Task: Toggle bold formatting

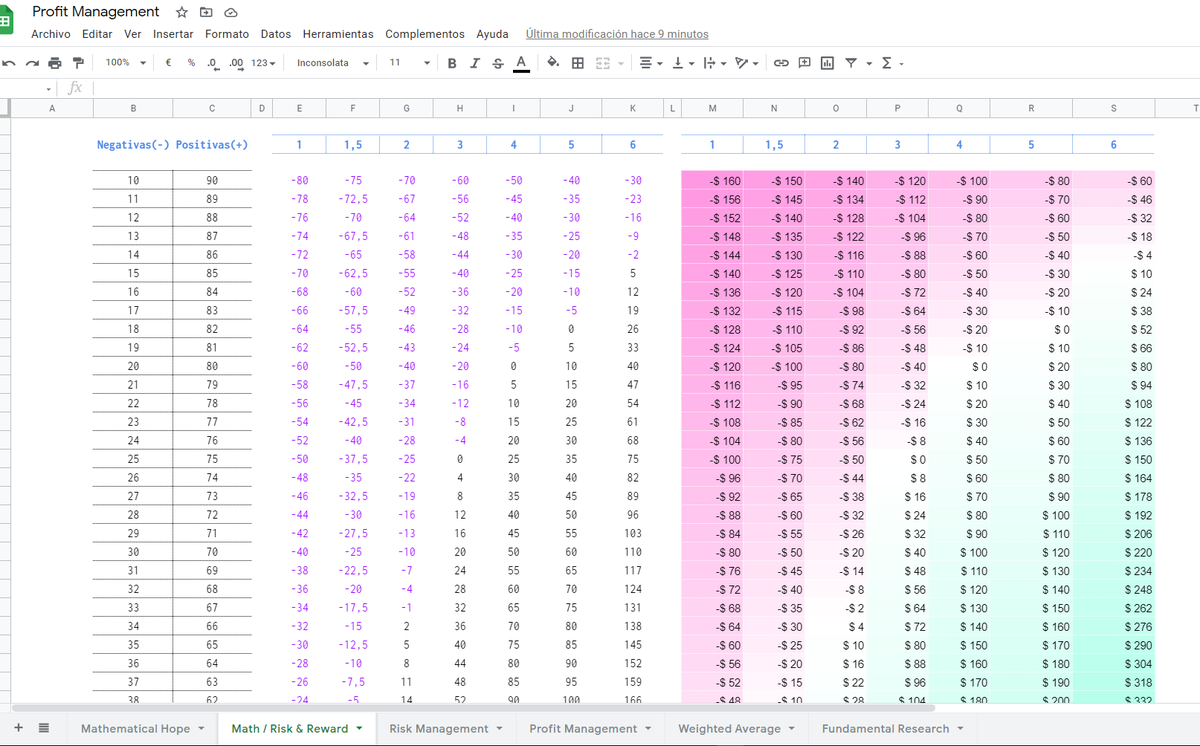Action: pyautogui.click(x=452, y=63)
